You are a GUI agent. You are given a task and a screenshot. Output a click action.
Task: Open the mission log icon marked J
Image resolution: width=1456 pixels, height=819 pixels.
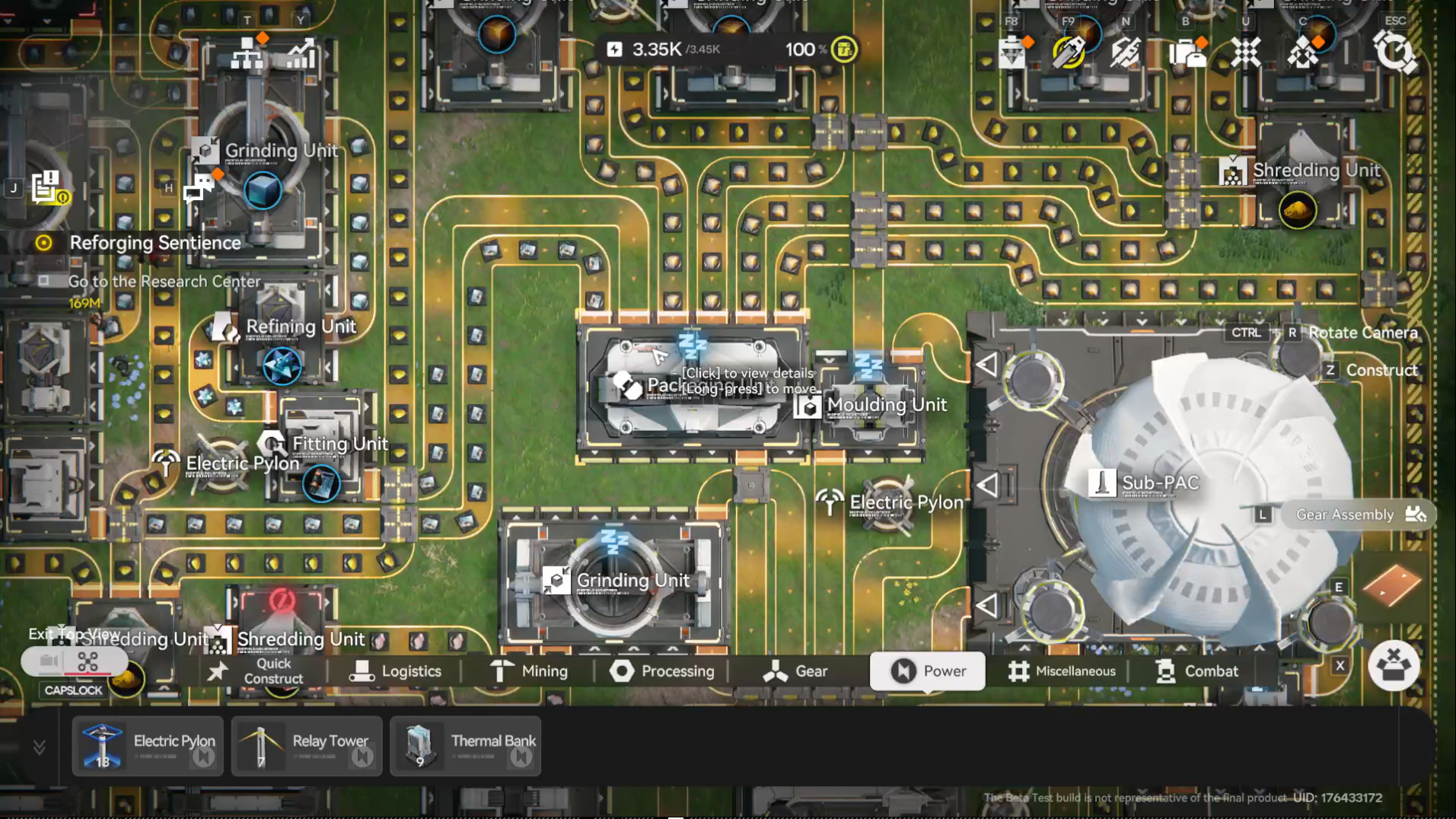pos(47,187)
